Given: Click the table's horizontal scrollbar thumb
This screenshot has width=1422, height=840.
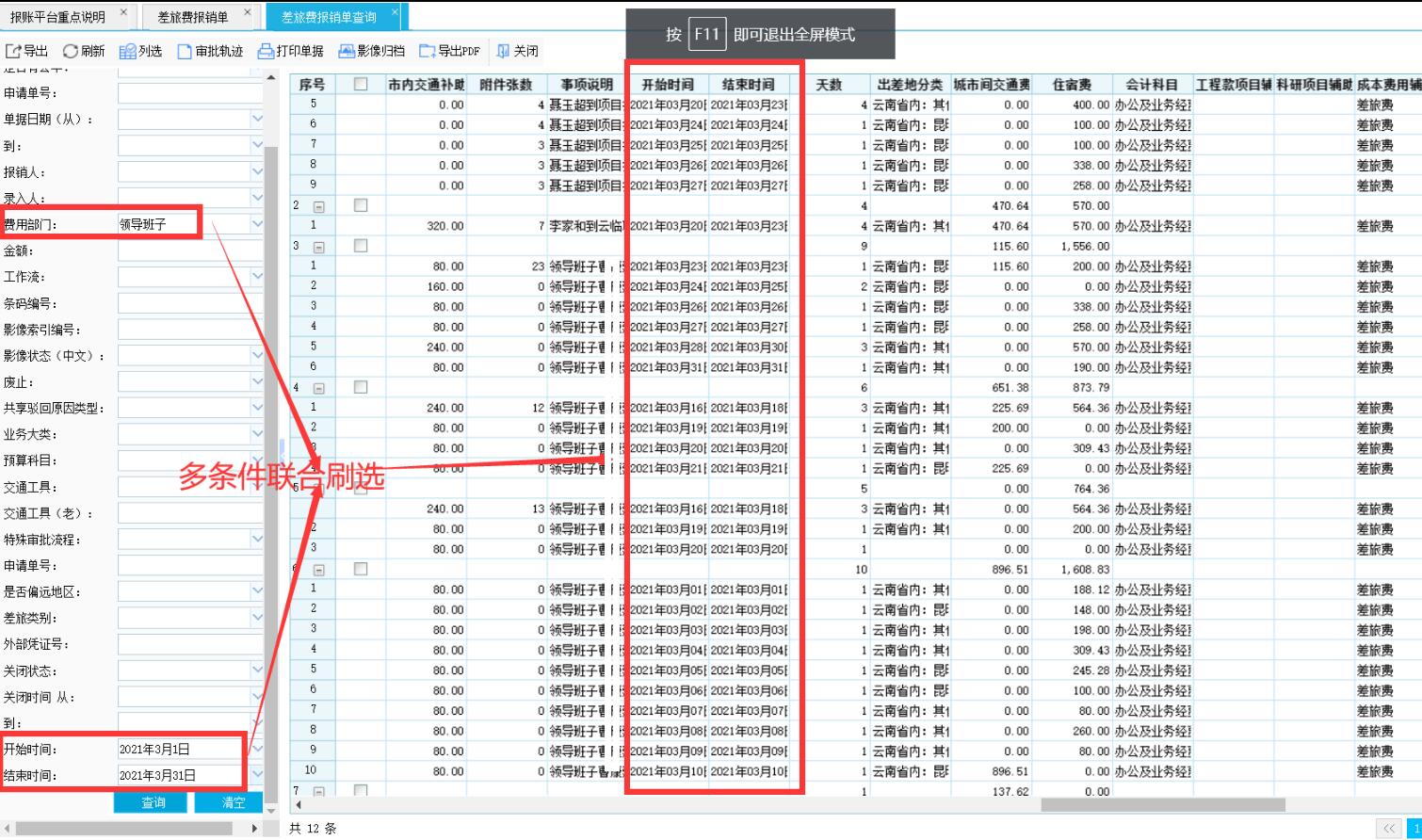Looking at the screenshot, I should [1162, 805].
